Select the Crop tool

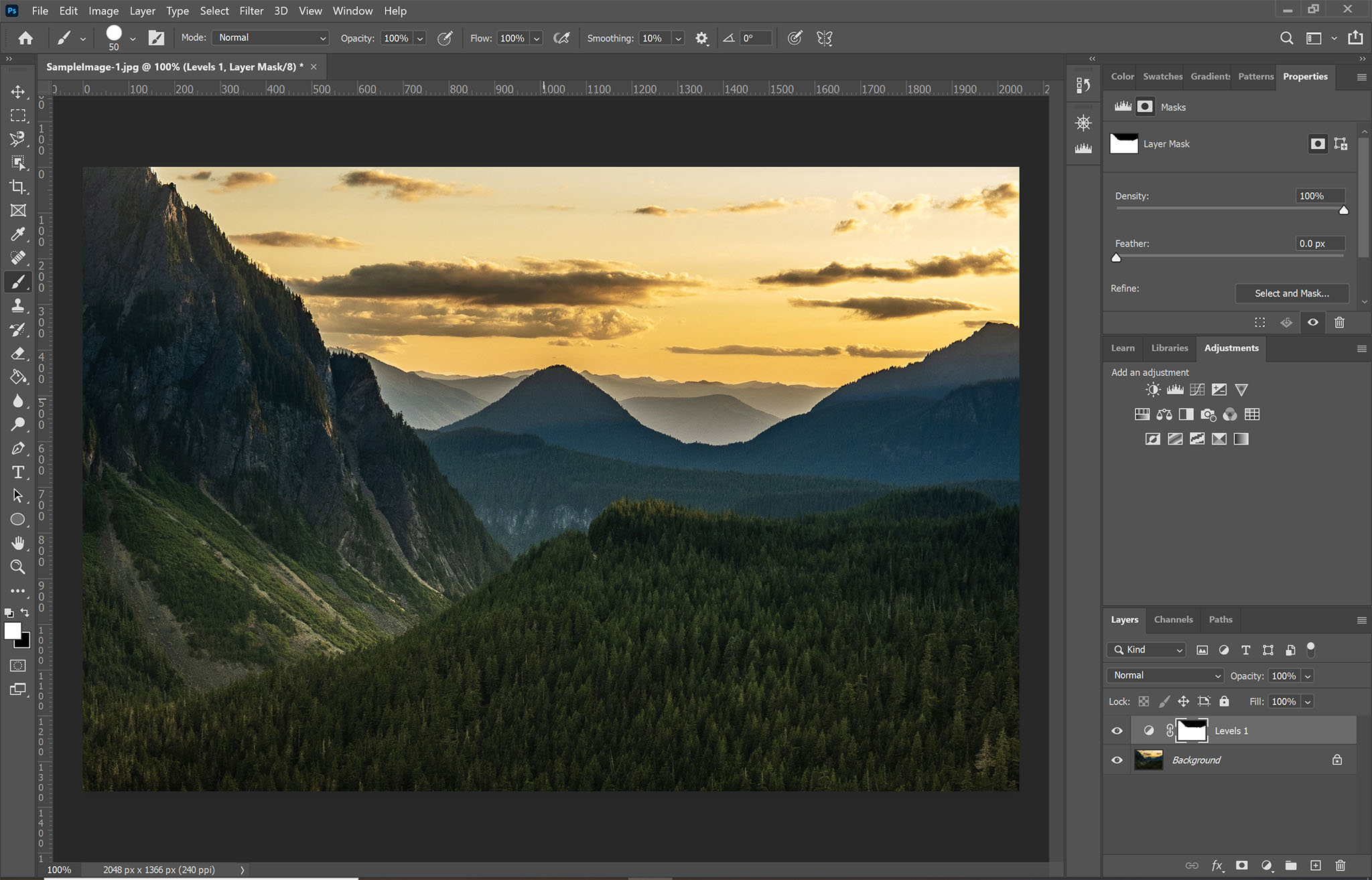pos(18,188)
